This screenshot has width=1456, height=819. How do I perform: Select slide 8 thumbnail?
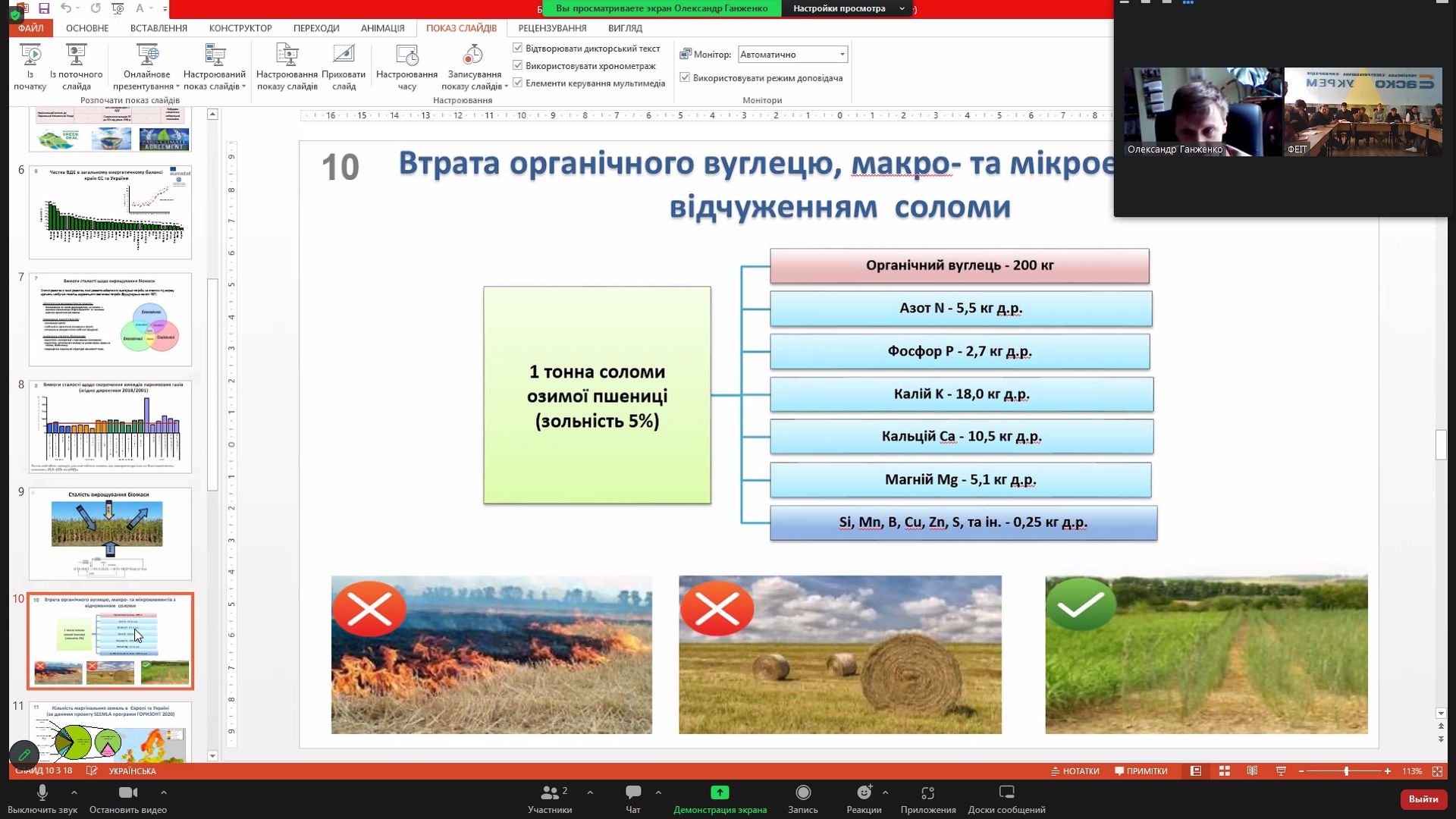point(110,426)
